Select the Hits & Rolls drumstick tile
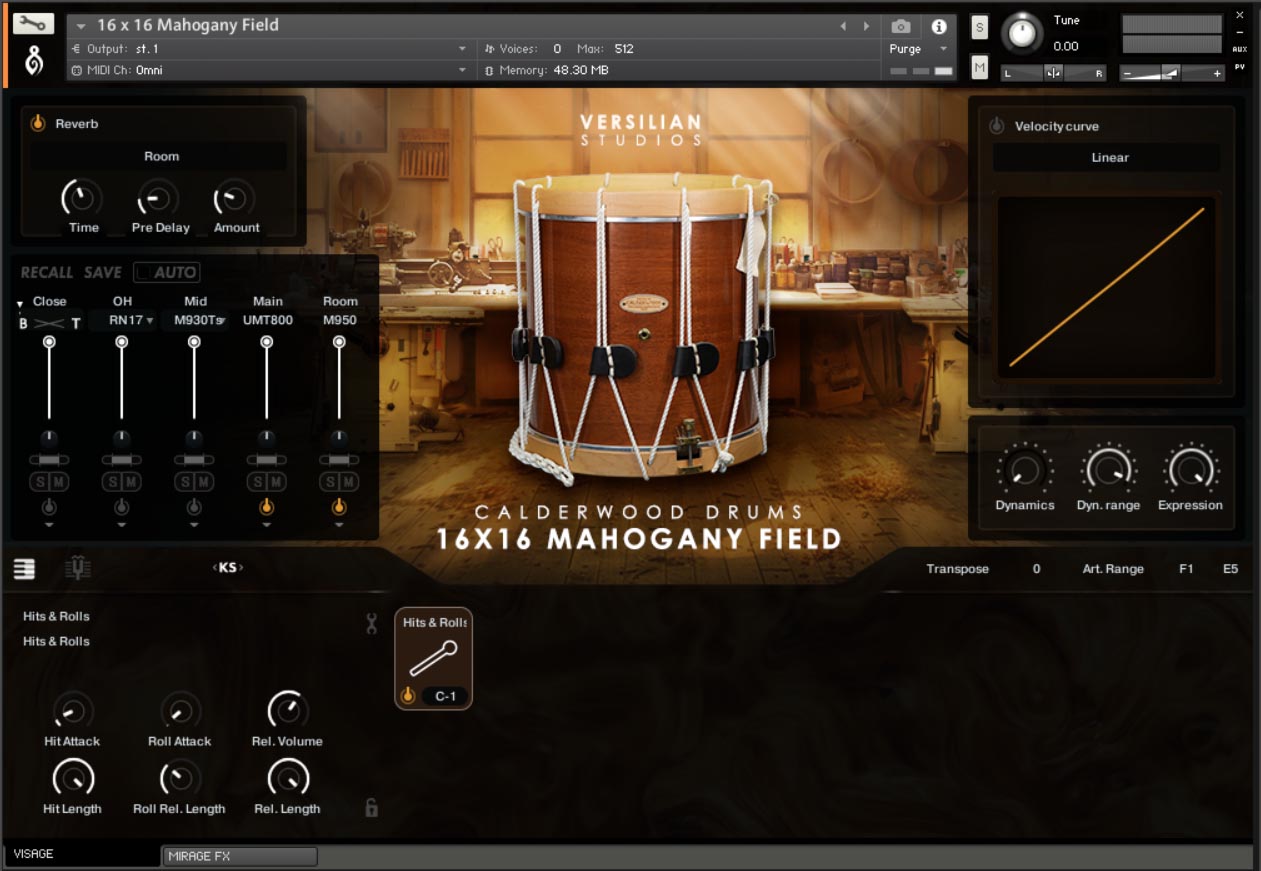This screenshot has height=871, width=1261. [x=433, y=658]
